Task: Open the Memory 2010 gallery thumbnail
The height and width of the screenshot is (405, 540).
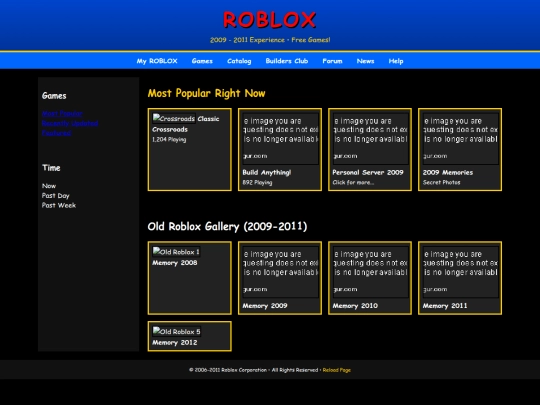Action: 370,272
